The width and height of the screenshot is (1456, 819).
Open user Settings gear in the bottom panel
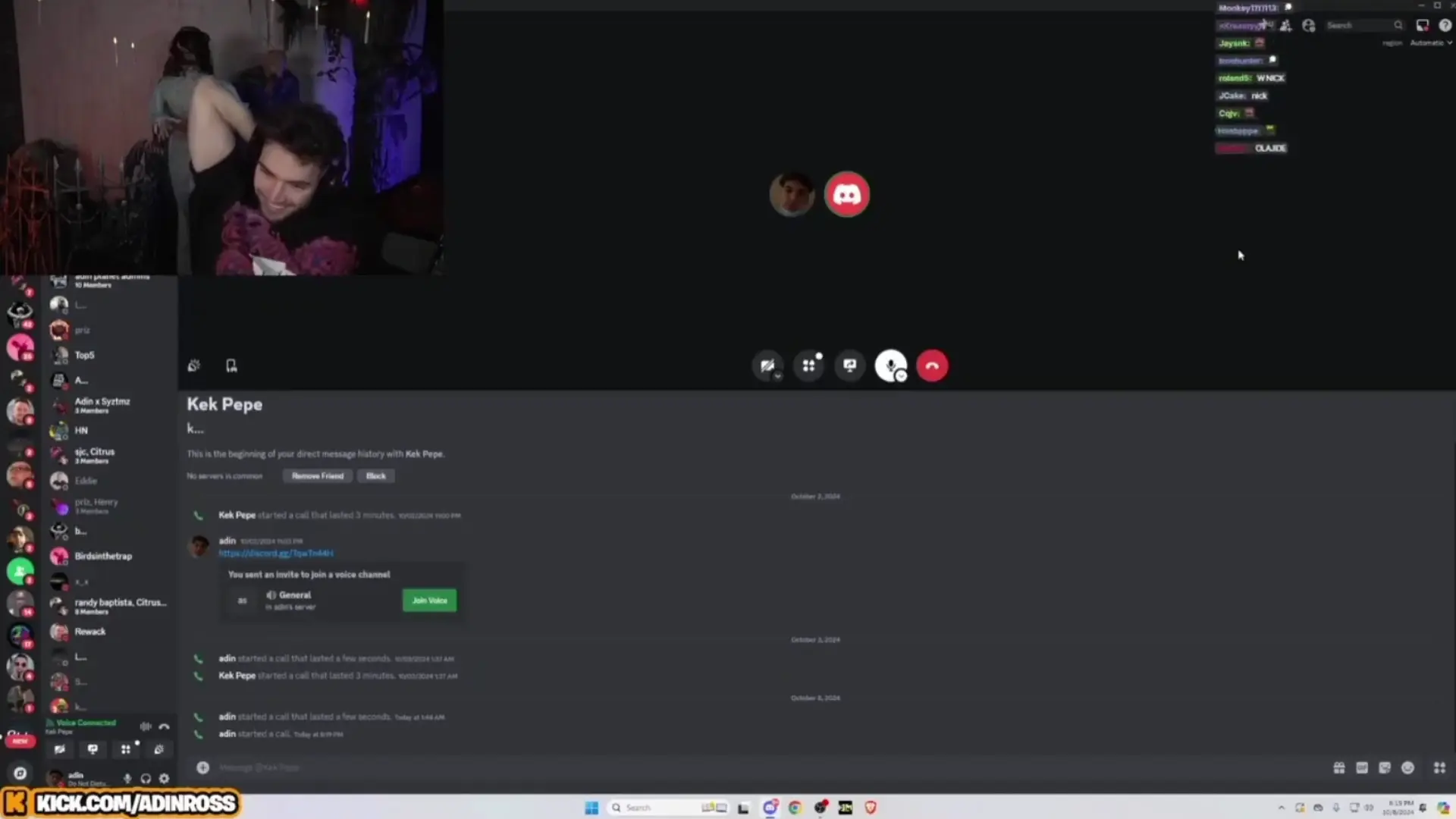164,778
